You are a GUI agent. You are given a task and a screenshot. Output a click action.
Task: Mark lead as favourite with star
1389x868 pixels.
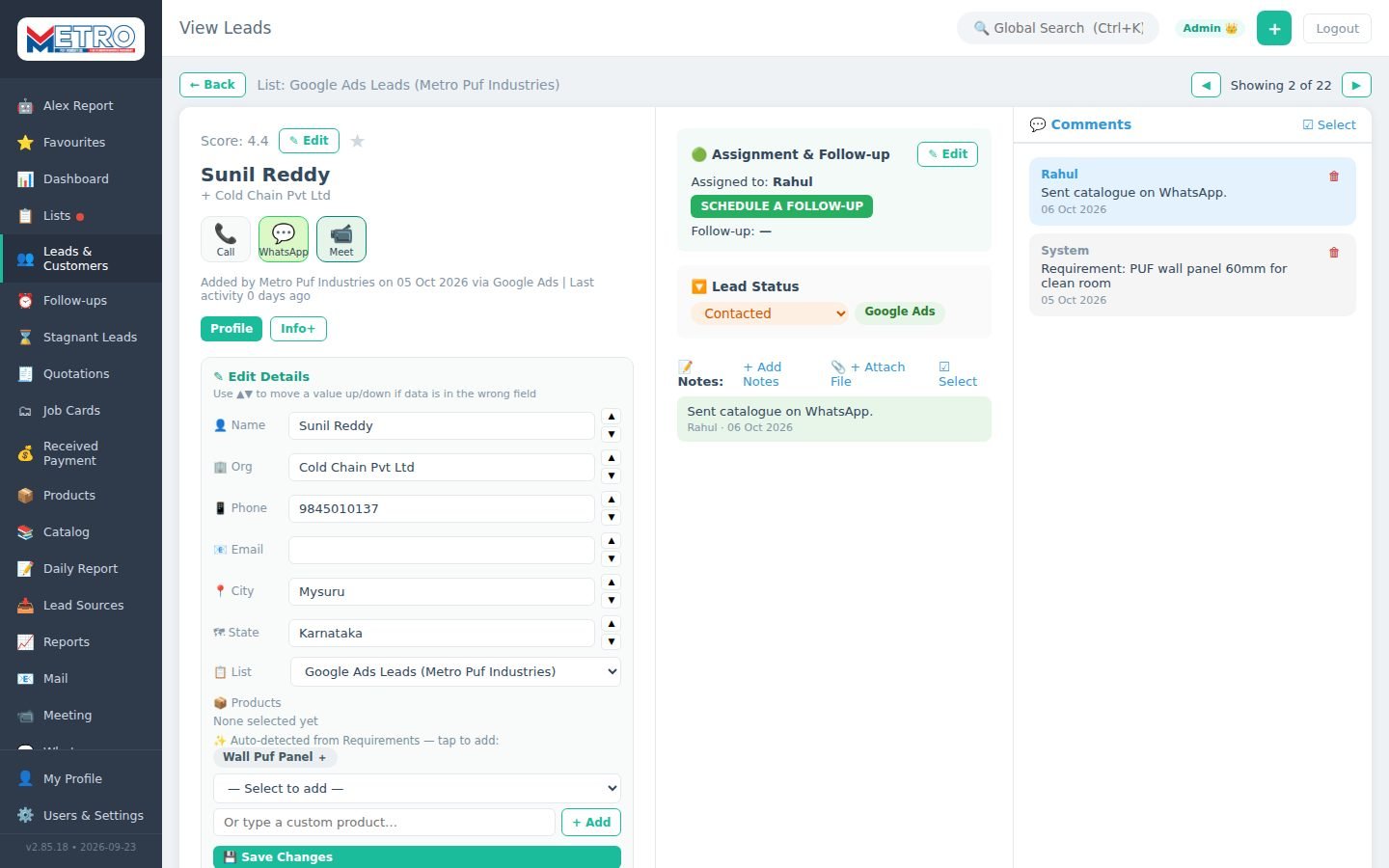point(358,141)
